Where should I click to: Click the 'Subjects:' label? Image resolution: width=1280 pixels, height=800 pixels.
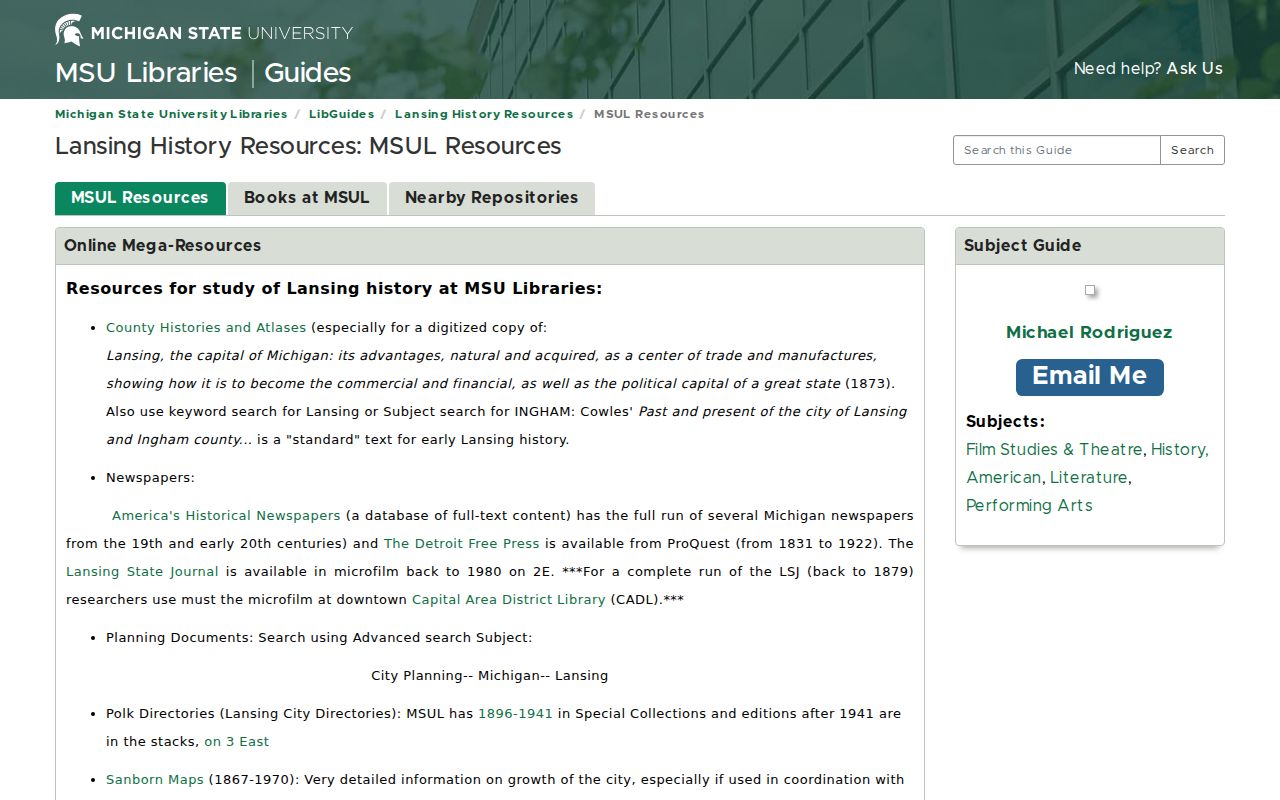[x=1005, y=421]
